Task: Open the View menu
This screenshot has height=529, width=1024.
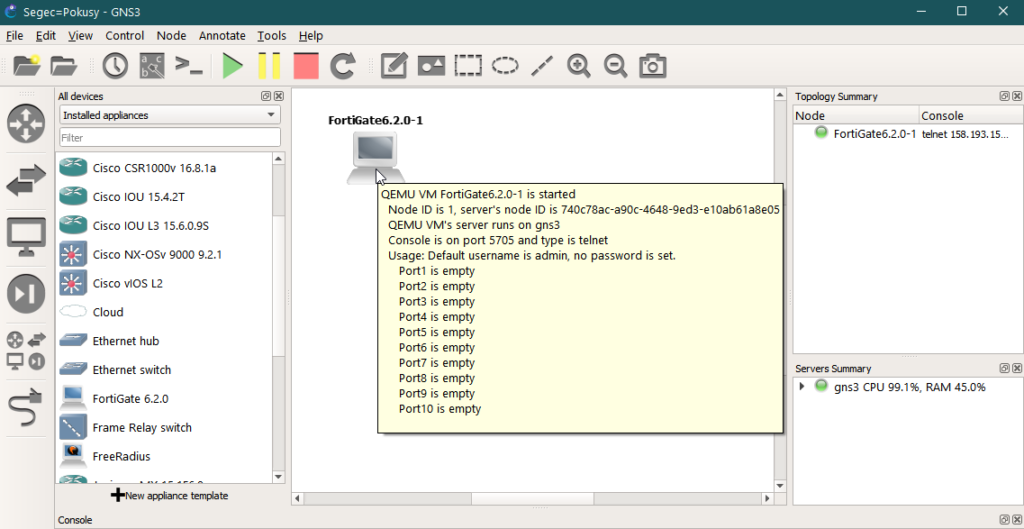Action: [x=80, y=36]
